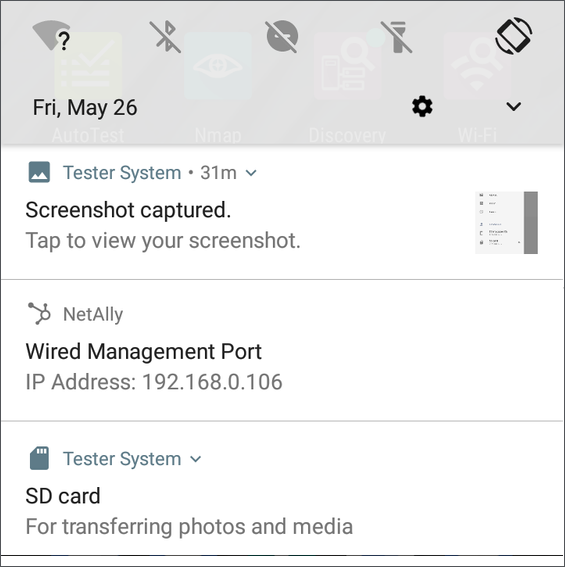Click the image icon beside Tester System
Screen dimensions: 565x567
(39, 172)
